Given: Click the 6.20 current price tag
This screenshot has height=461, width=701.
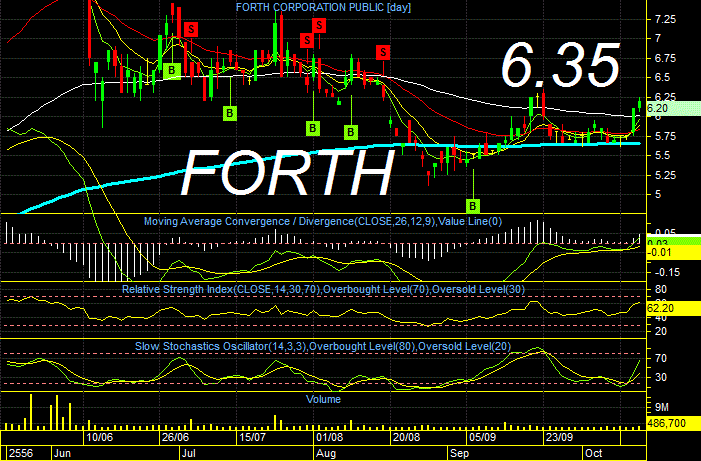Looking at the screenshot, I should (674, 108).
